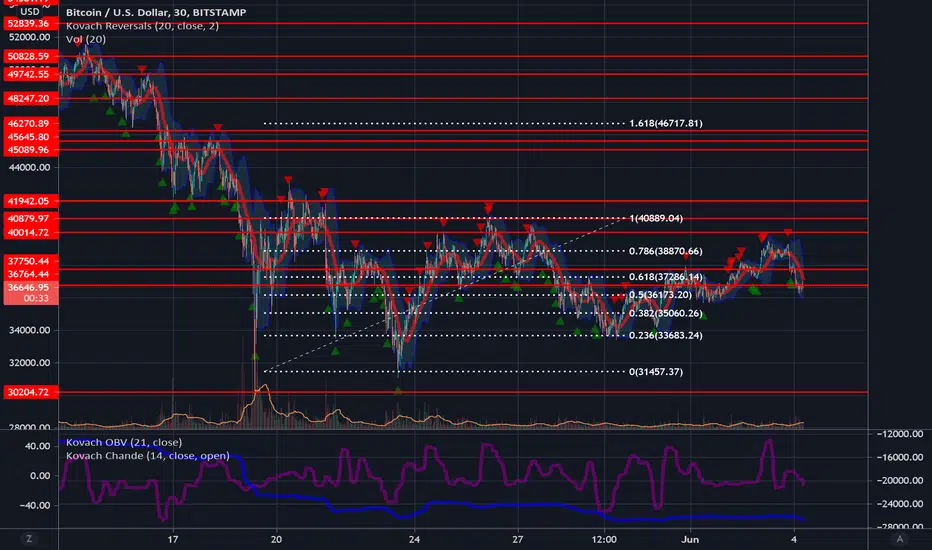Select the Kovach Reversals indicator legend
932x550 pixels.
click(142, 26)
